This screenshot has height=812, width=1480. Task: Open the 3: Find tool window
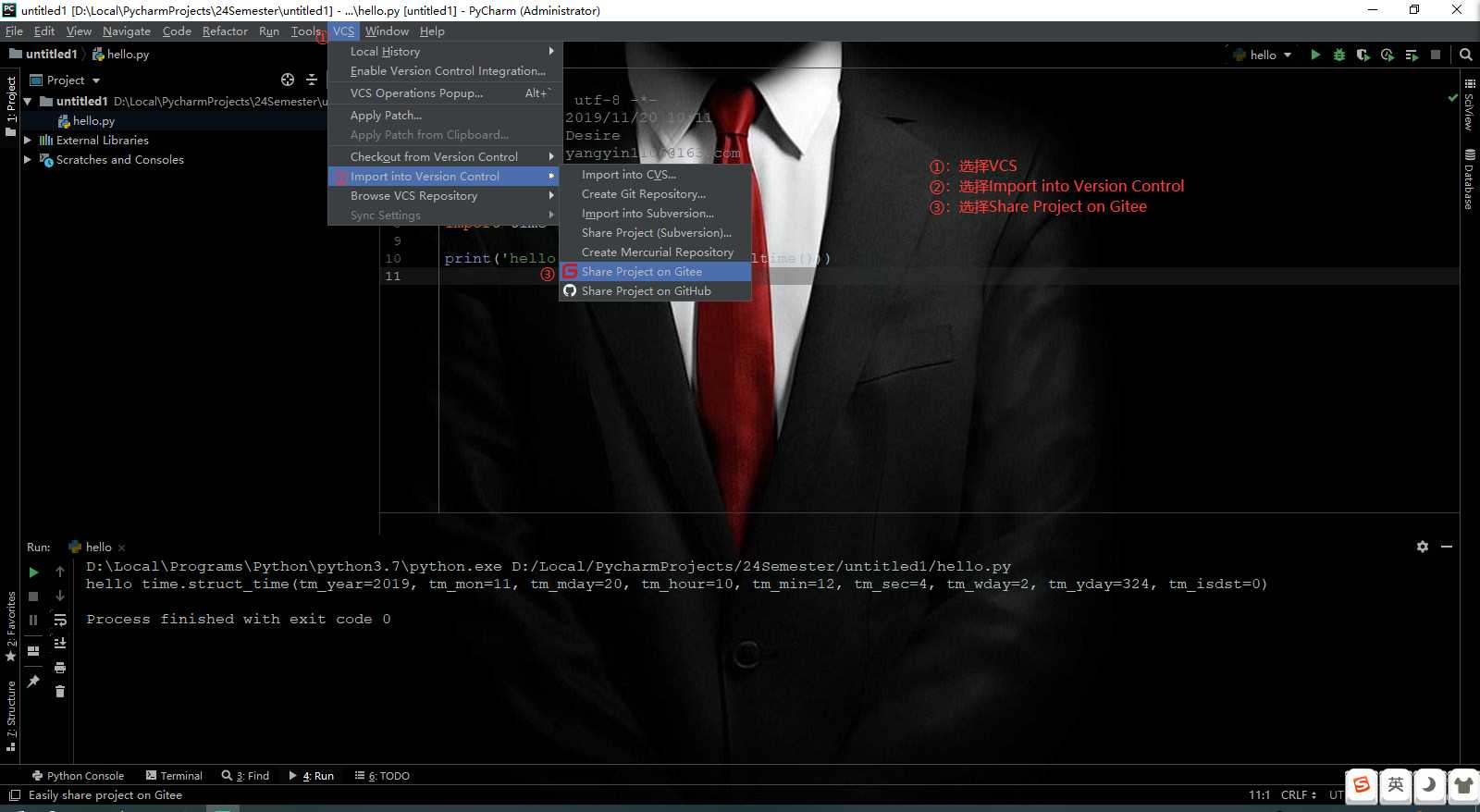point(245,776)
